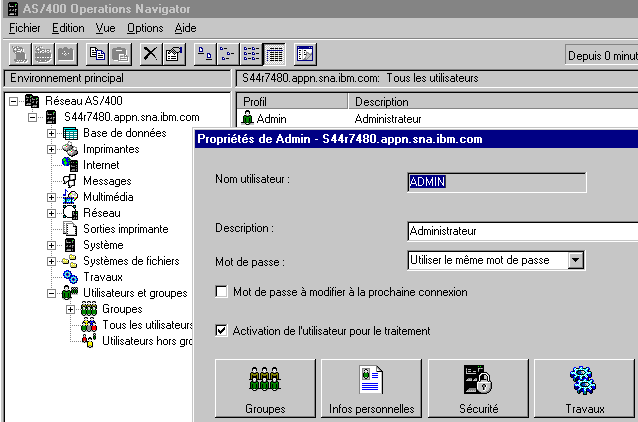Image resolution: width=638 pixels, height=422 pixels.
Task: Click the Internet globe icon
Action: tap(70, 165)
